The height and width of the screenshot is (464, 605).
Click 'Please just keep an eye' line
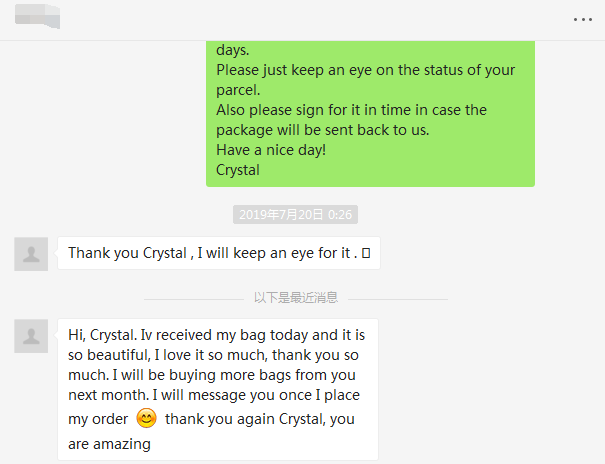tap(365, 70)
